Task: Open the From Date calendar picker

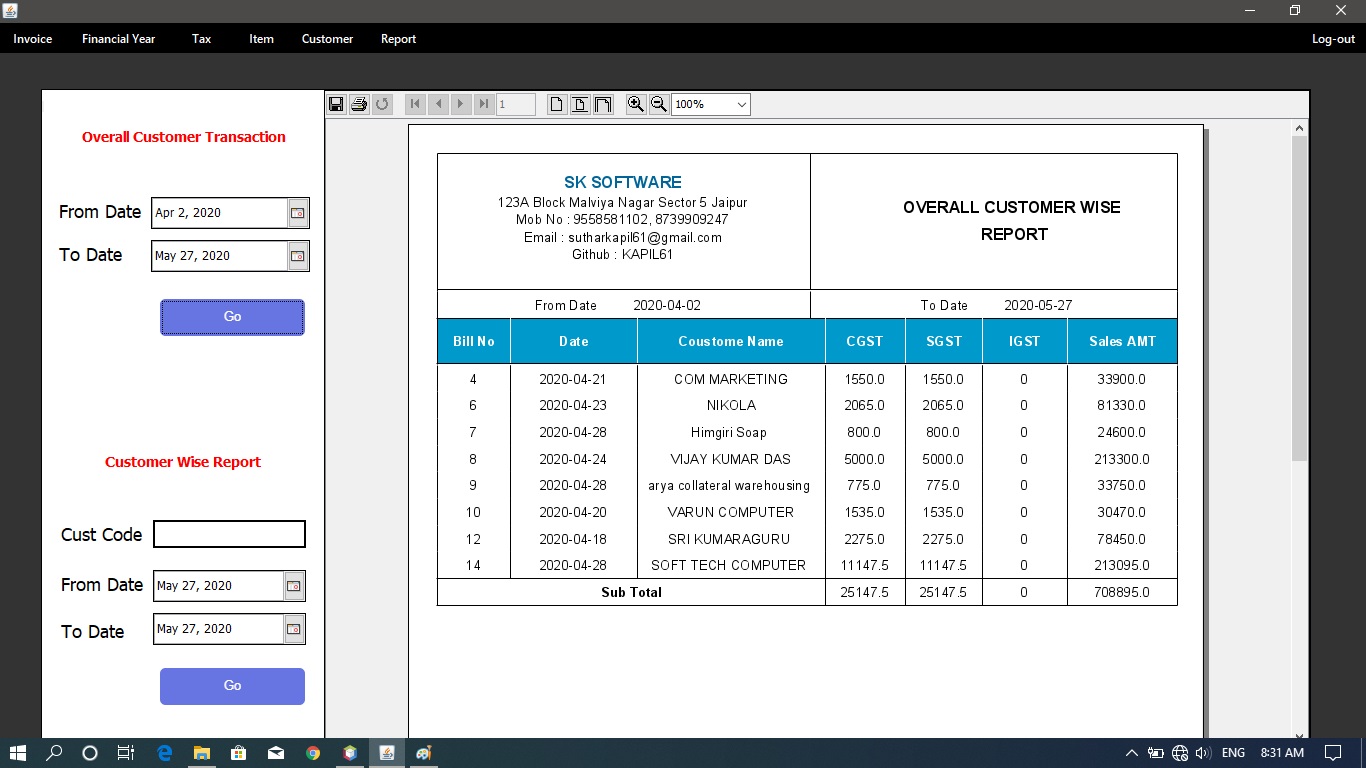Action: pos(296,212)
